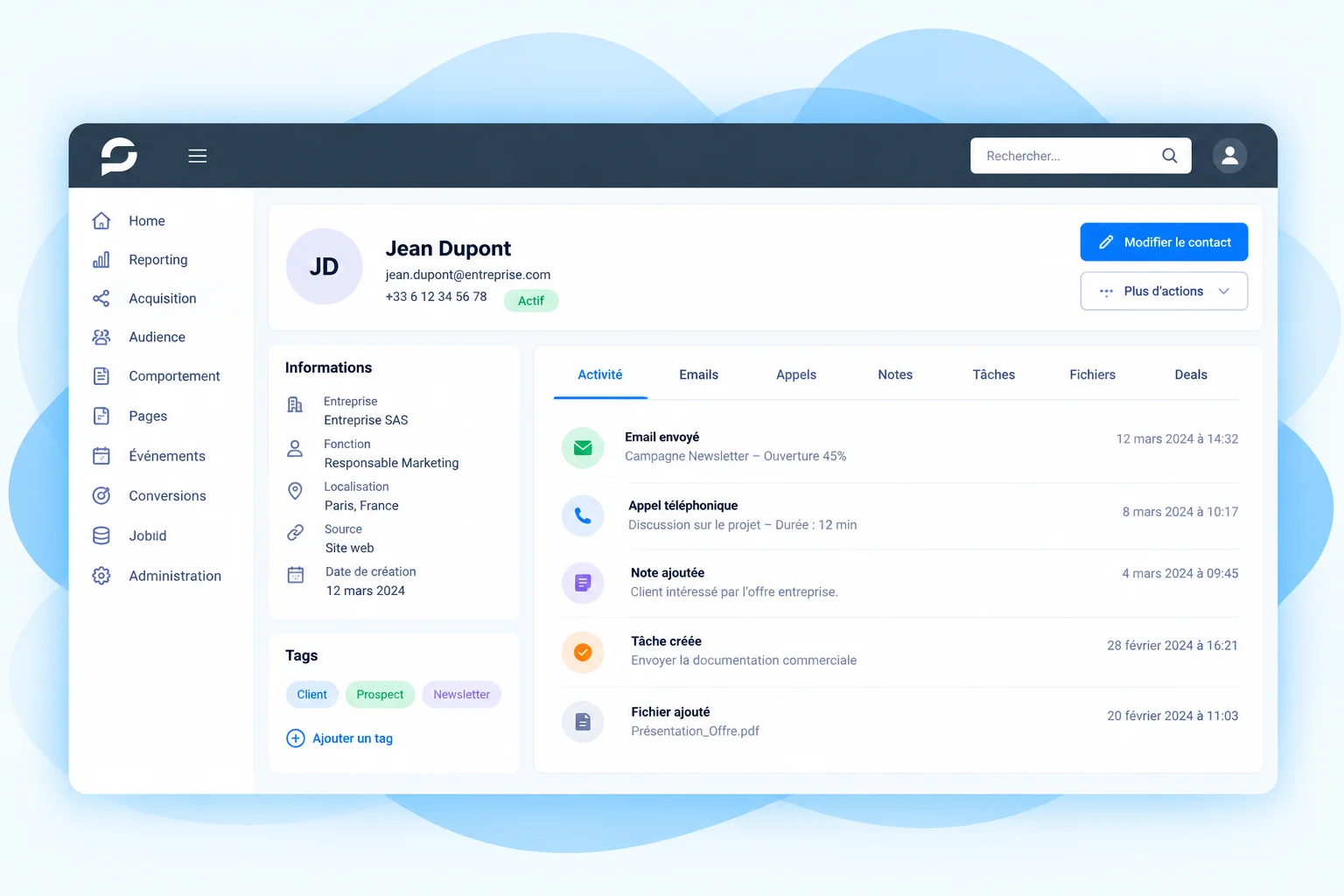This screenshot has width=1344, height=896.
Task: Click the Acquisition share icon
Action: tap(101, 298)
